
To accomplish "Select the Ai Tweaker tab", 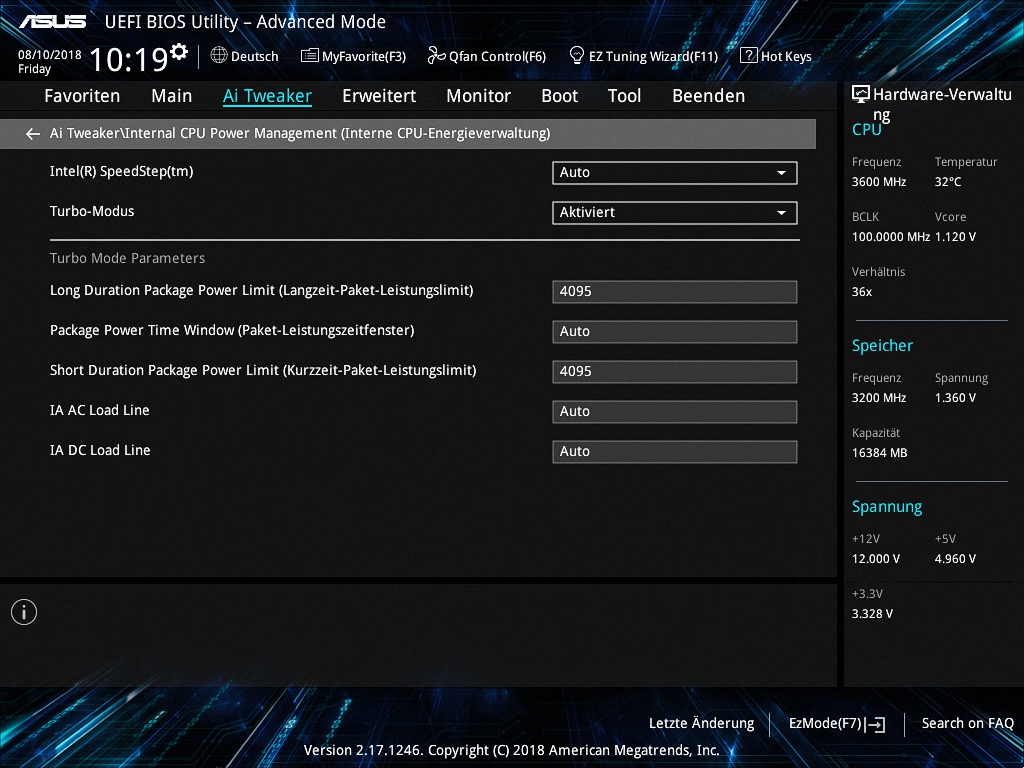I will 267,96.
